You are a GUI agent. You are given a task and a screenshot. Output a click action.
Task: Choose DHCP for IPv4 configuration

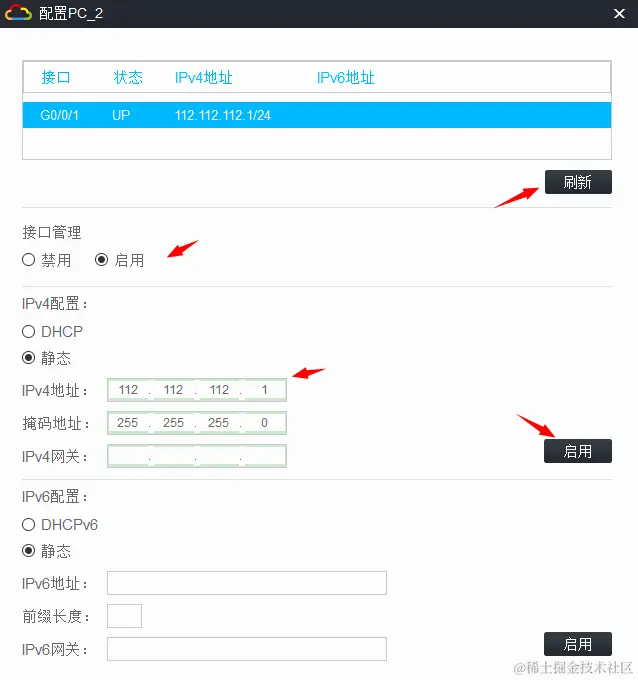(29, 331)
